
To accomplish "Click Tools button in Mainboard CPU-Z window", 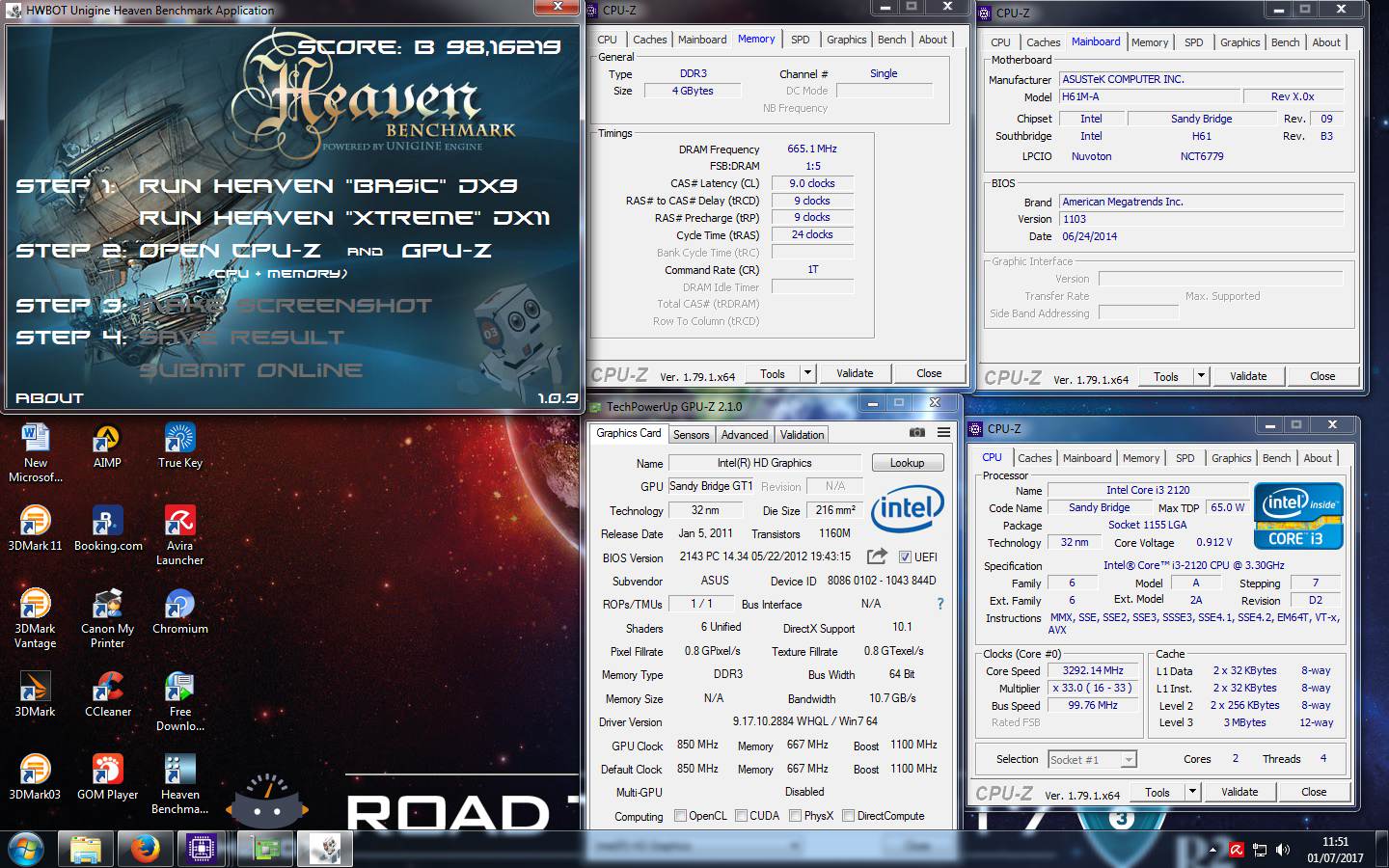I will click(x=1166, y=376).
